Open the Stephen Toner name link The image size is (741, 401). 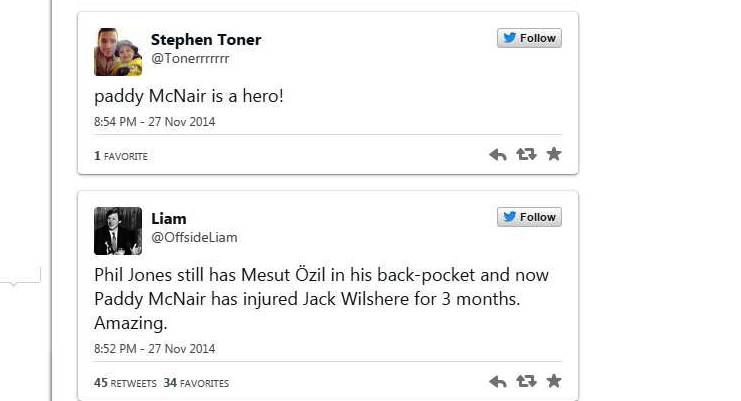tap(206, 40)
